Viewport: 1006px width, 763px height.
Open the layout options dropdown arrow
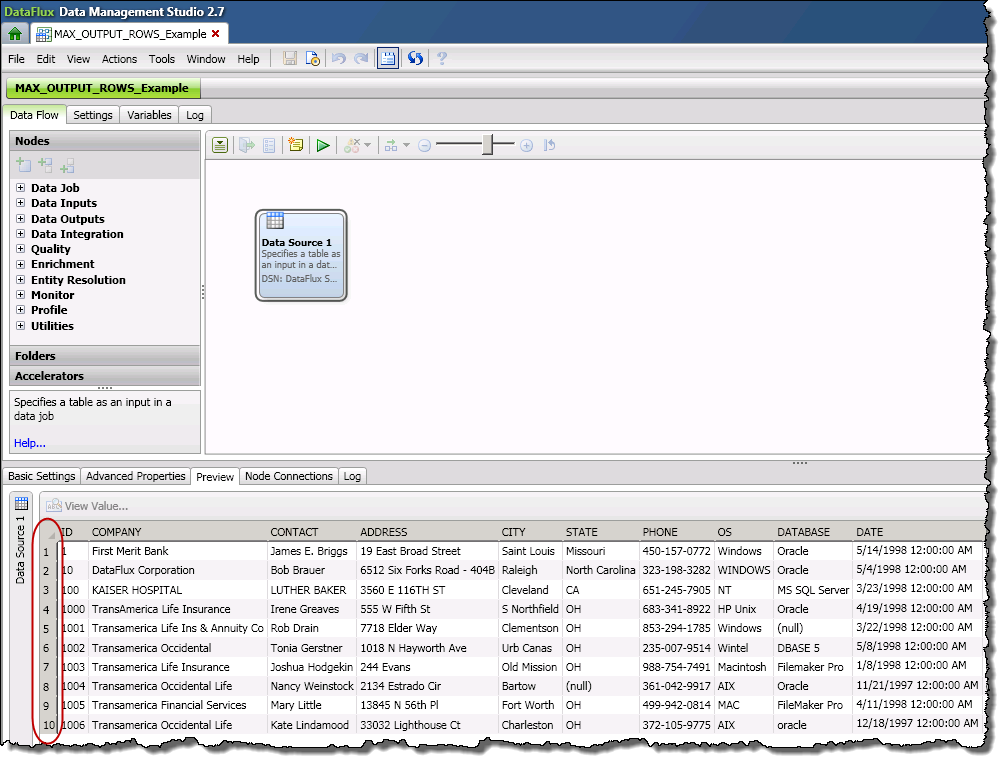(406, 146)
